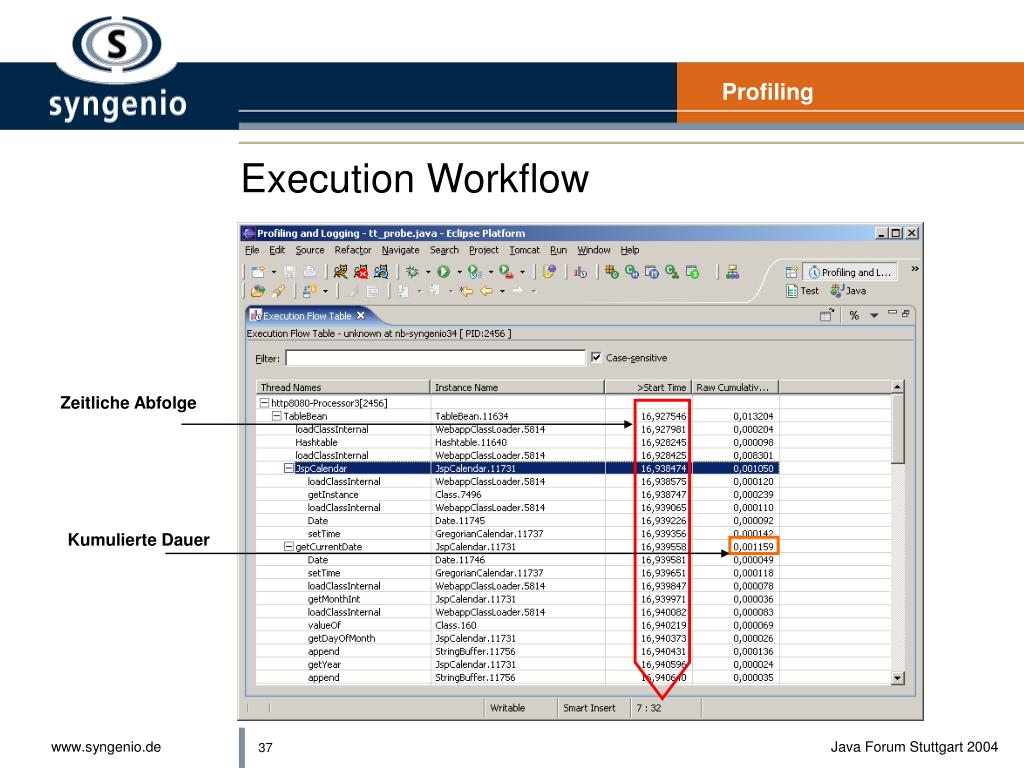Image resolution: width=1024 pixels, height=768 pixels.
Task: Select the Execution Flow Table tab
Action: [307, 316]
